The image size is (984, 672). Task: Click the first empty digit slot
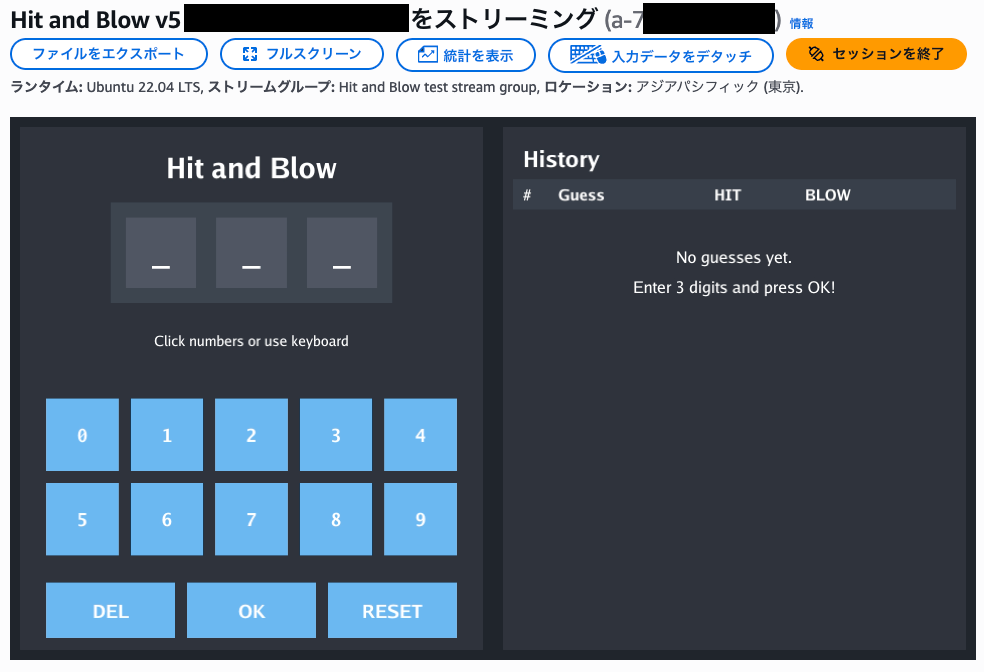[161, 253]
